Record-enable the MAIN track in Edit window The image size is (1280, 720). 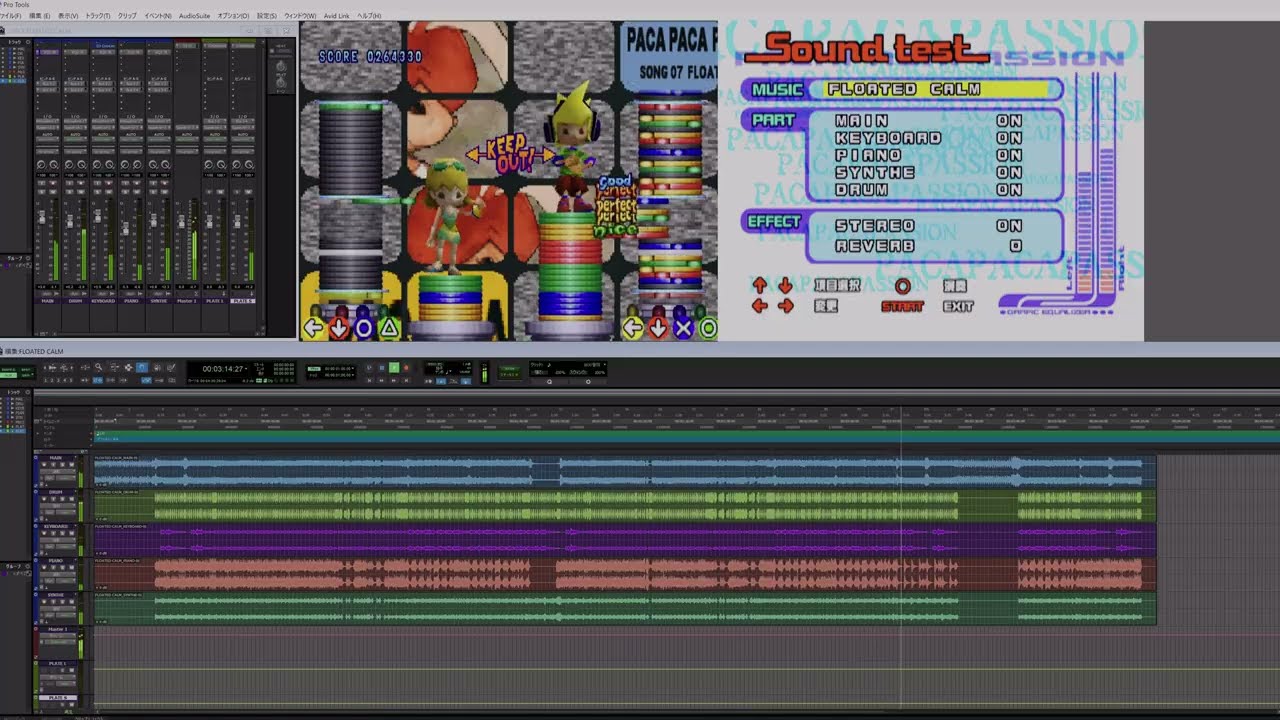tap(42, 465)
